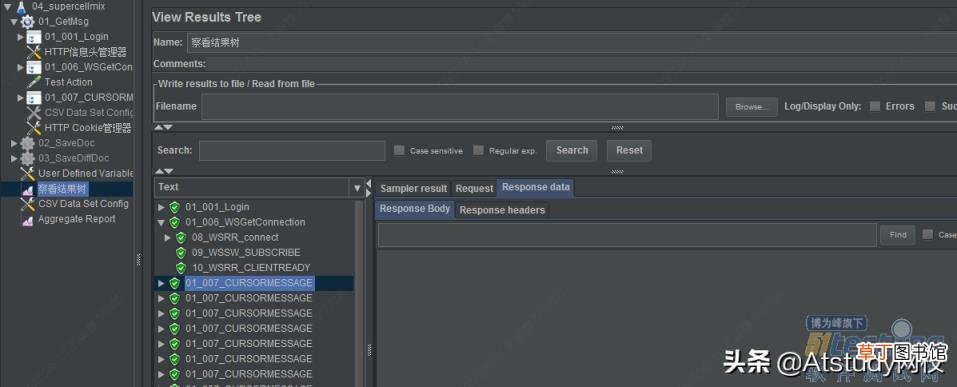957x387 pixels.
Task: Click green shield icon of 09_WSSW_SUBSCRIBE result
Action: click(181, 253)
